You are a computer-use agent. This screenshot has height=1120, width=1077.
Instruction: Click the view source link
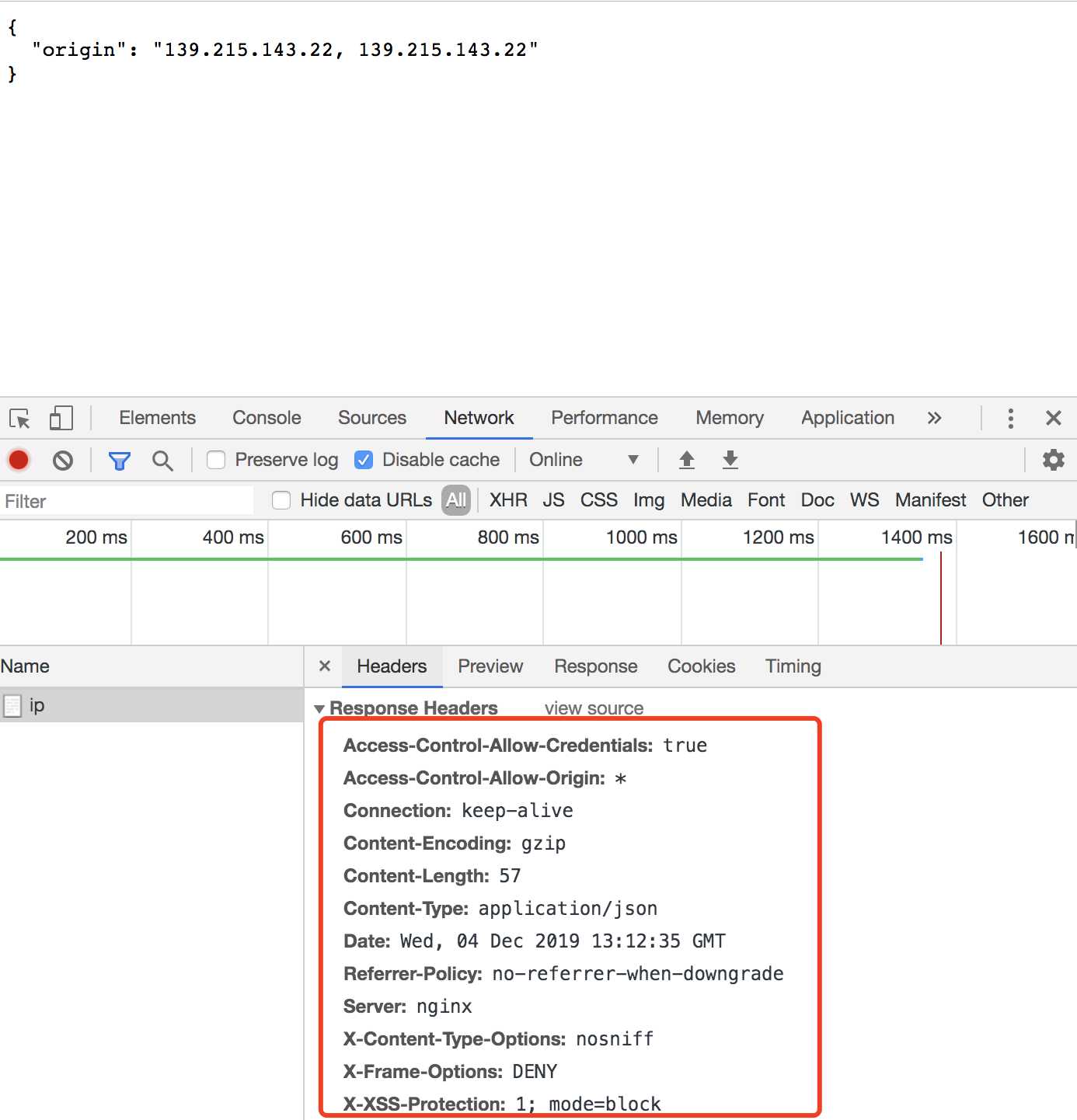(x=594, y=708)
